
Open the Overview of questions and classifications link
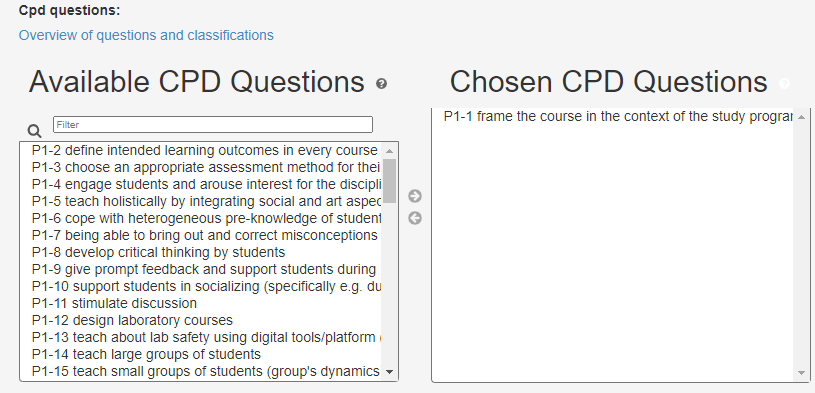point(146,35)
